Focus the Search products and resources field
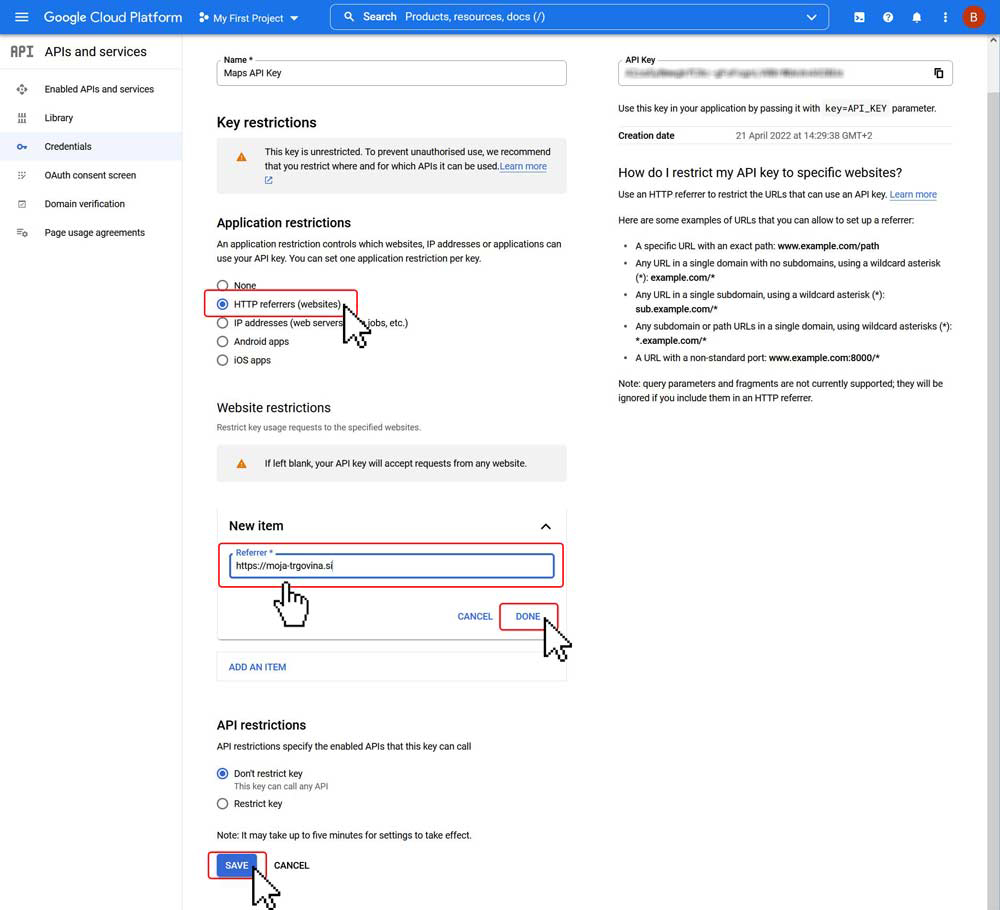This screenshot has width=1000, height=910. [x=579, y=17]
